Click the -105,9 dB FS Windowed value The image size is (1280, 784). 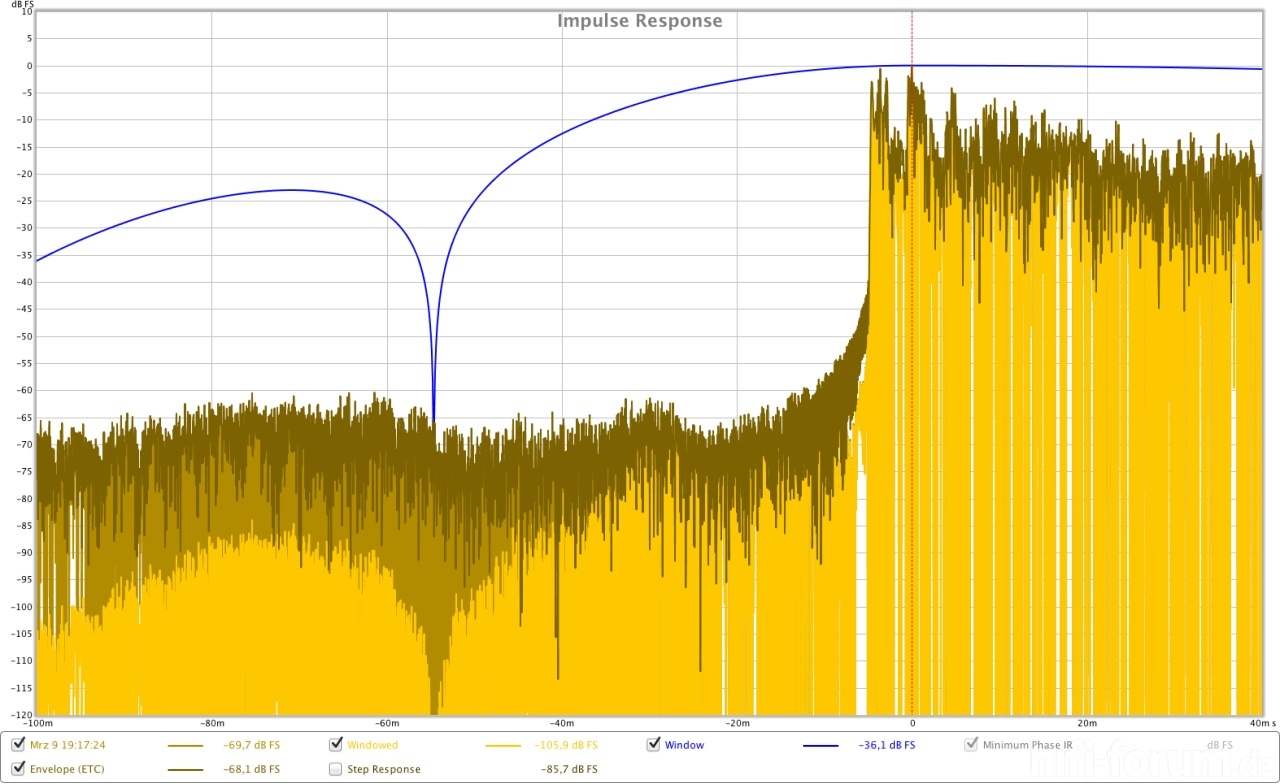point(567,746)
